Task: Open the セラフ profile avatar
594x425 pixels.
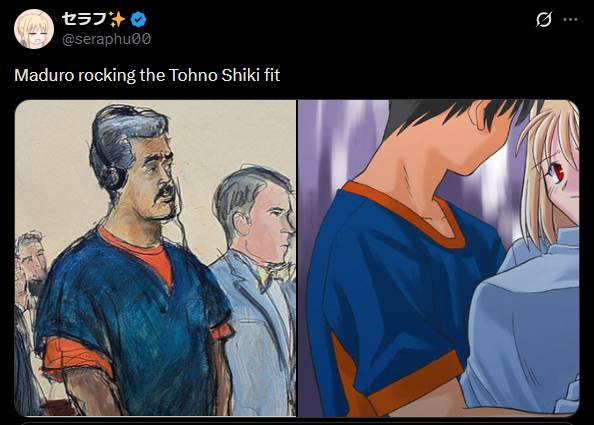Action: coord(34,29)
